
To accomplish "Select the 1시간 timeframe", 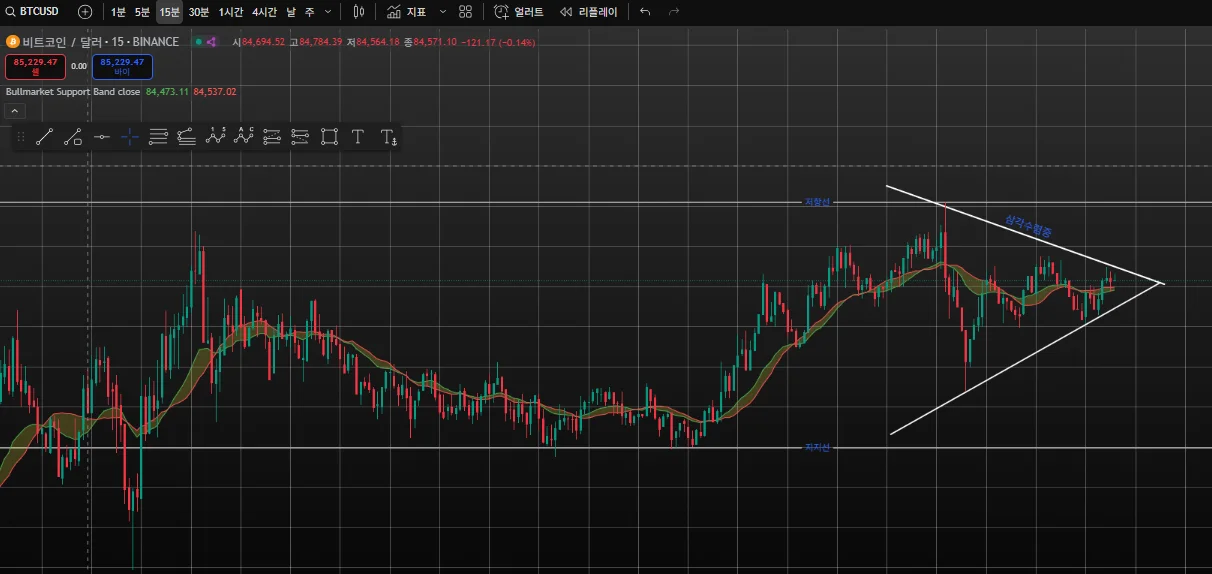I will pos(231,12).
